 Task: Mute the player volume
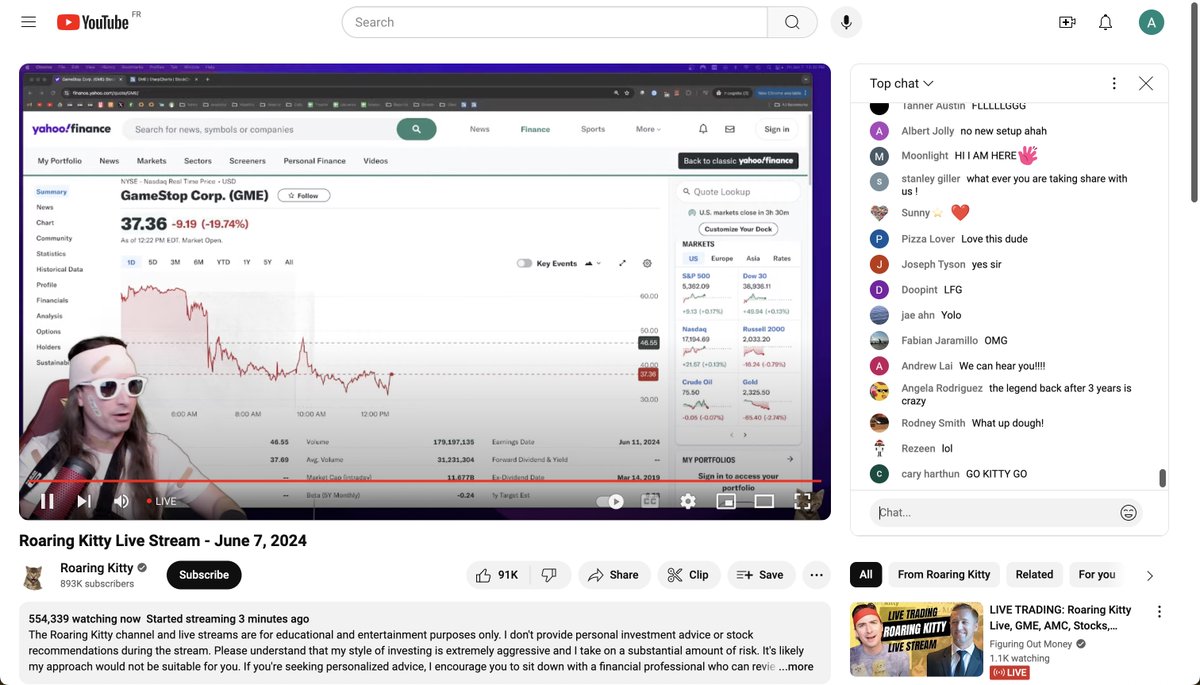point(121,501)
